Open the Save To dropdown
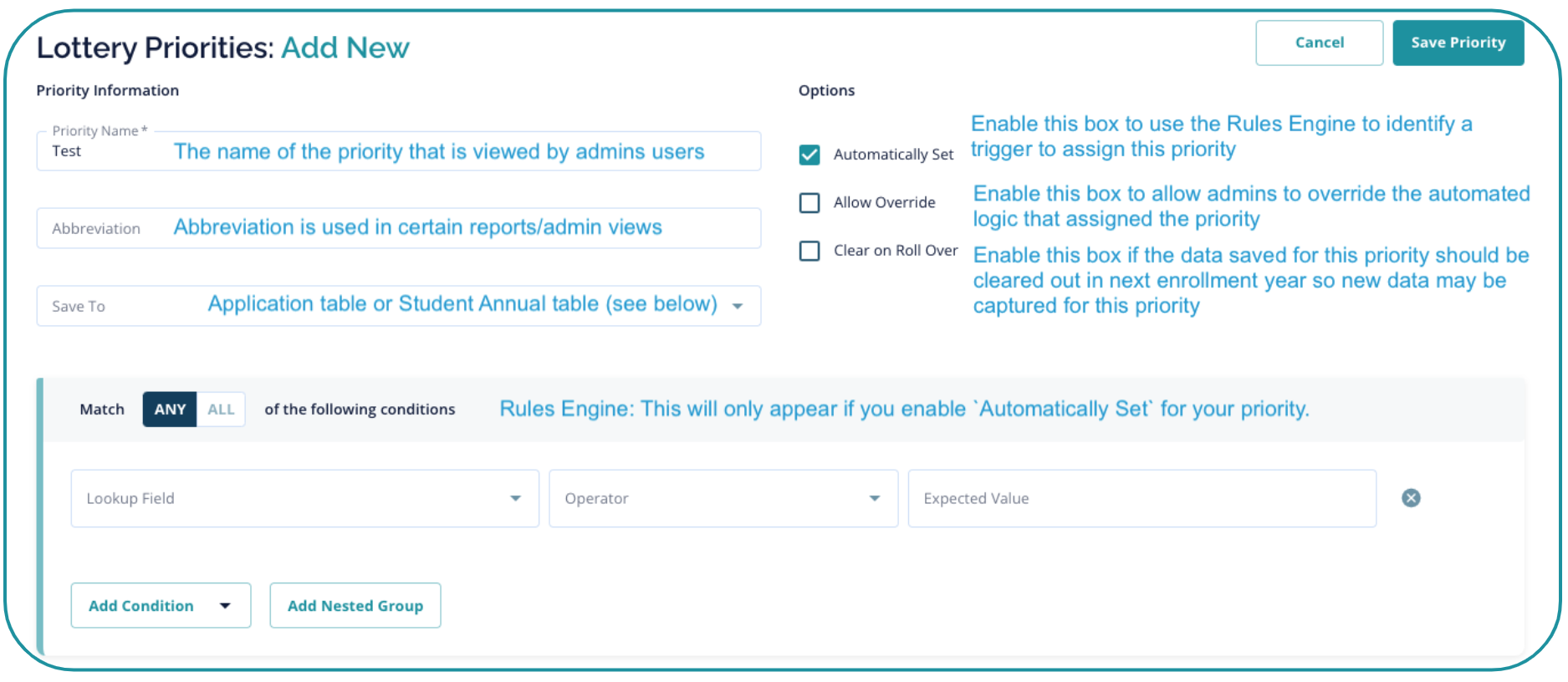 (398, 306)
